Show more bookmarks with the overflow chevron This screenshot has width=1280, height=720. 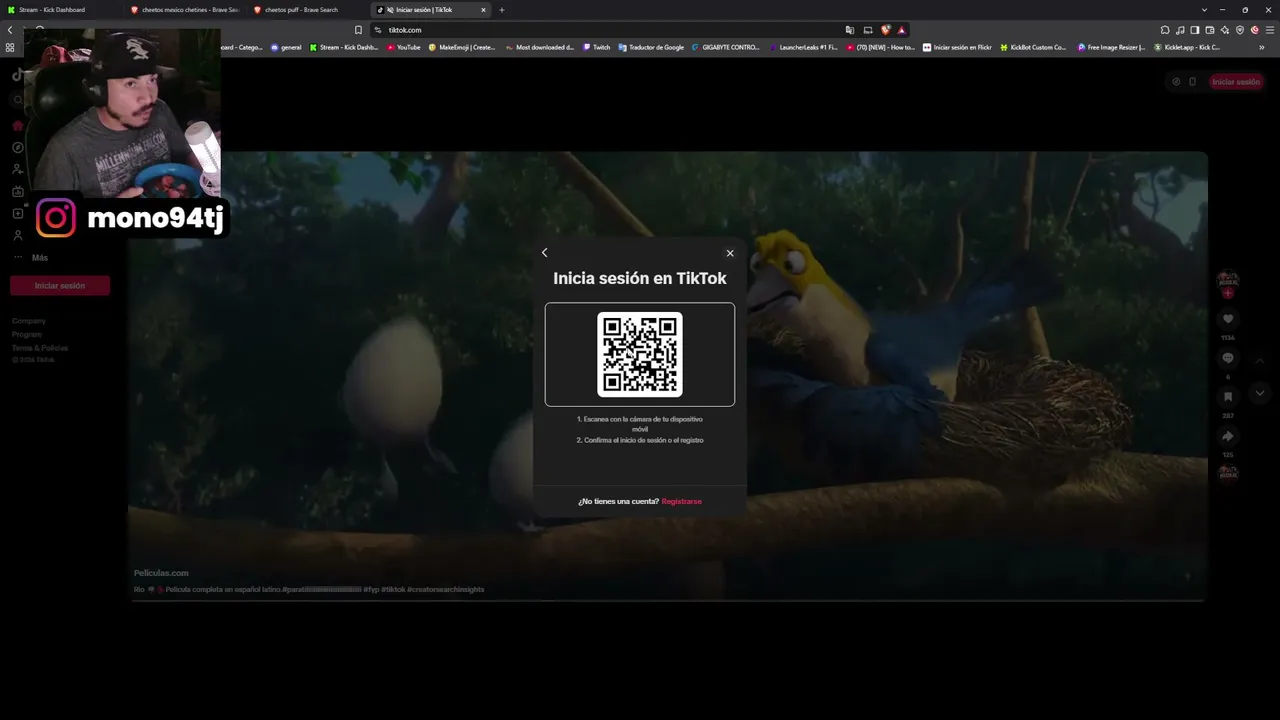(x=1262, y=47)
